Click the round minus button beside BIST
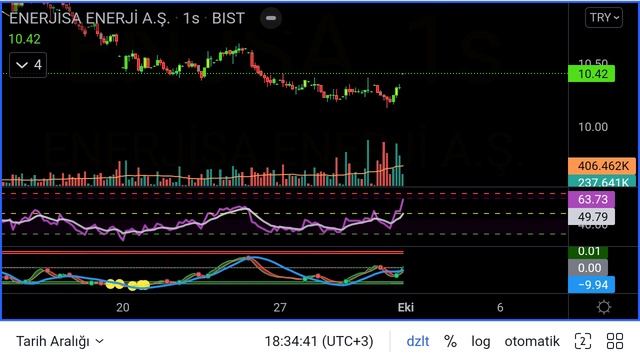 (x=271, y=18)
